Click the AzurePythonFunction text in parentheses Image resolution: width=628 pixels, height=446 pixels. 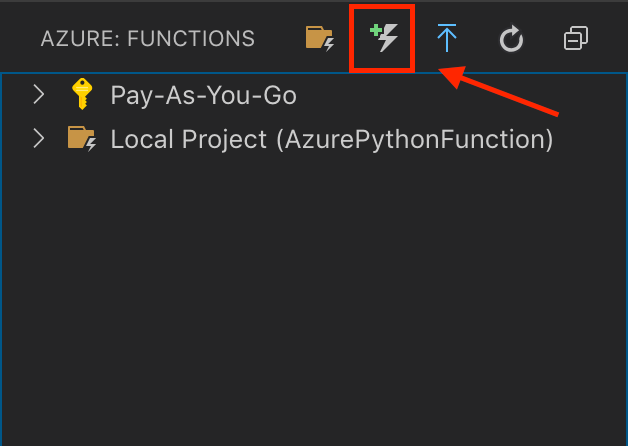coord(414,138)
